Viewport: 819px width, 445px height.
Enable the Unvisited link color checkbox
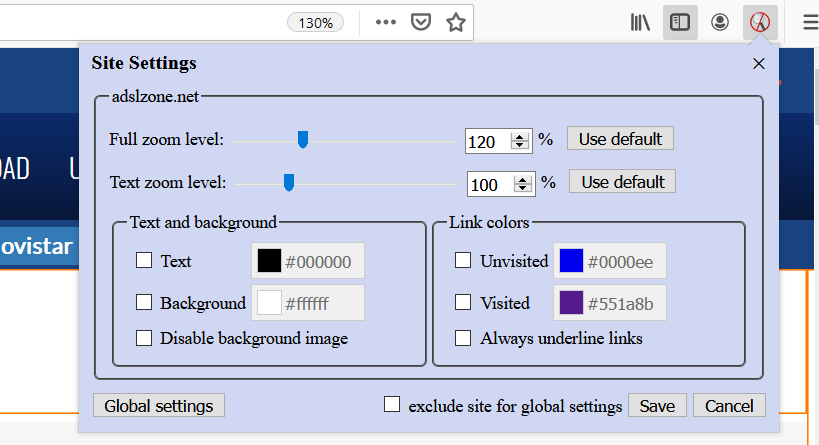[x=463, y=260]
